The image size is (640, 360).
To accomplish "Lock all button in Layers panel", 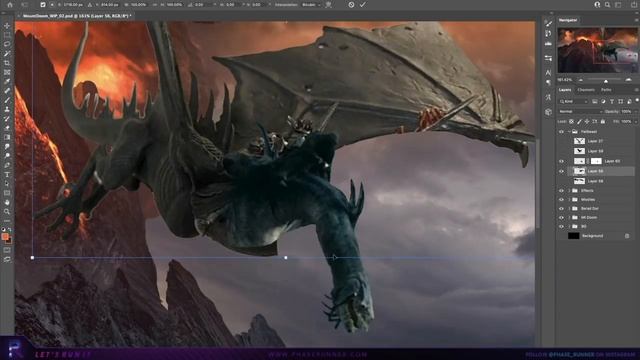I will pos(603,122).
